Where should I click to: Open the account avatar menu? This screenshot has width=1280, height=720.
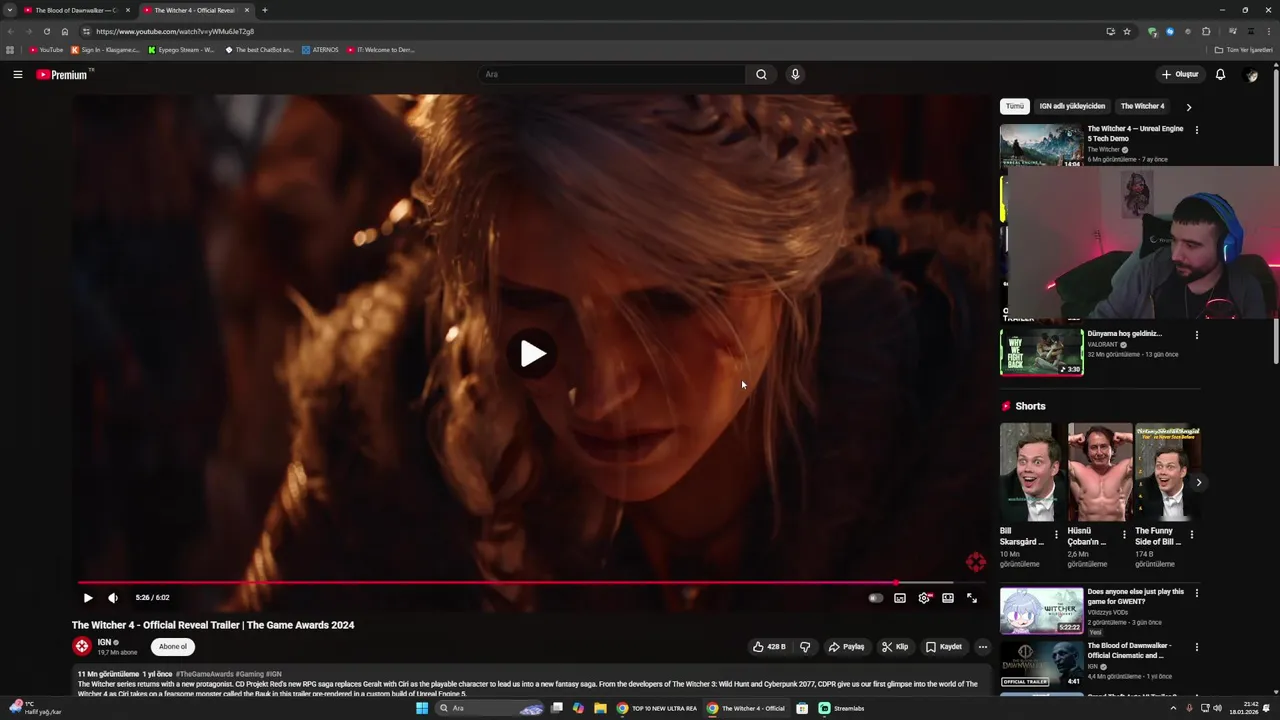click(1251, 75)
